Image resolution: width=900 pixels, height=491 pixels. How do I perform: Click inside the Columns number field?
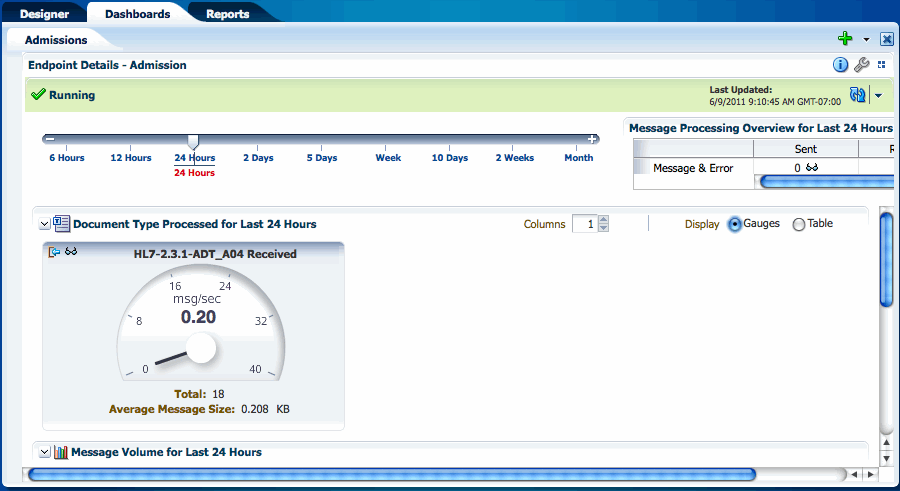click(x=585, y=223)
